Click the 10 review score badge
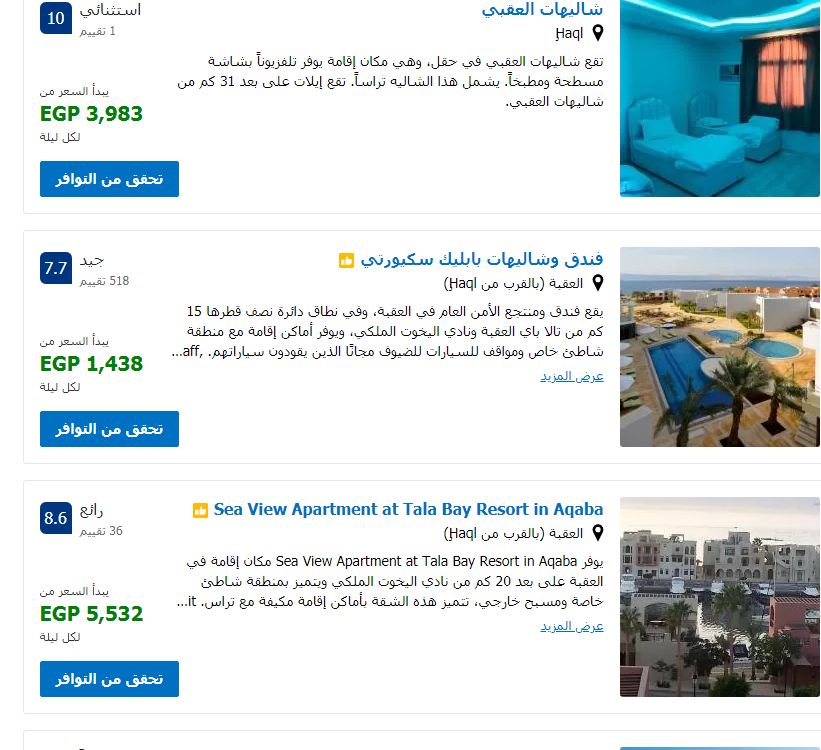The width and height of the screenshot is (821, 750). pyautogui.click(x=56, y=18)
